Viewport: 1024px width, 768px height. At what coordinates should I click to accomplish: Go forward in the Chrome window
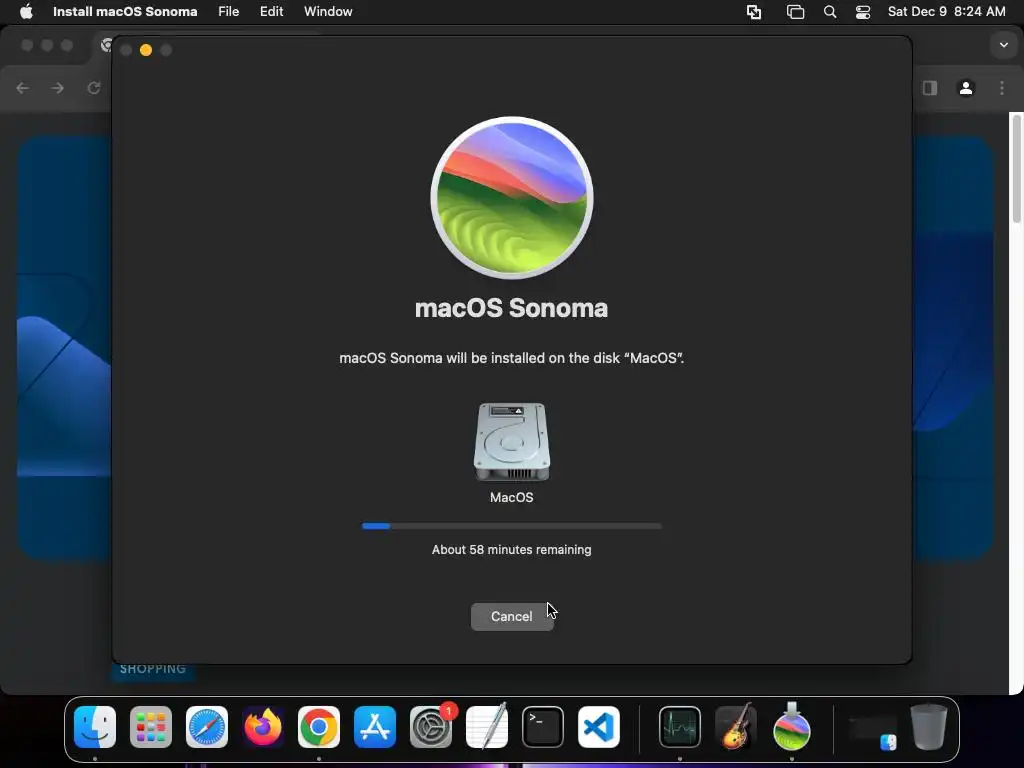click(57, 88)
